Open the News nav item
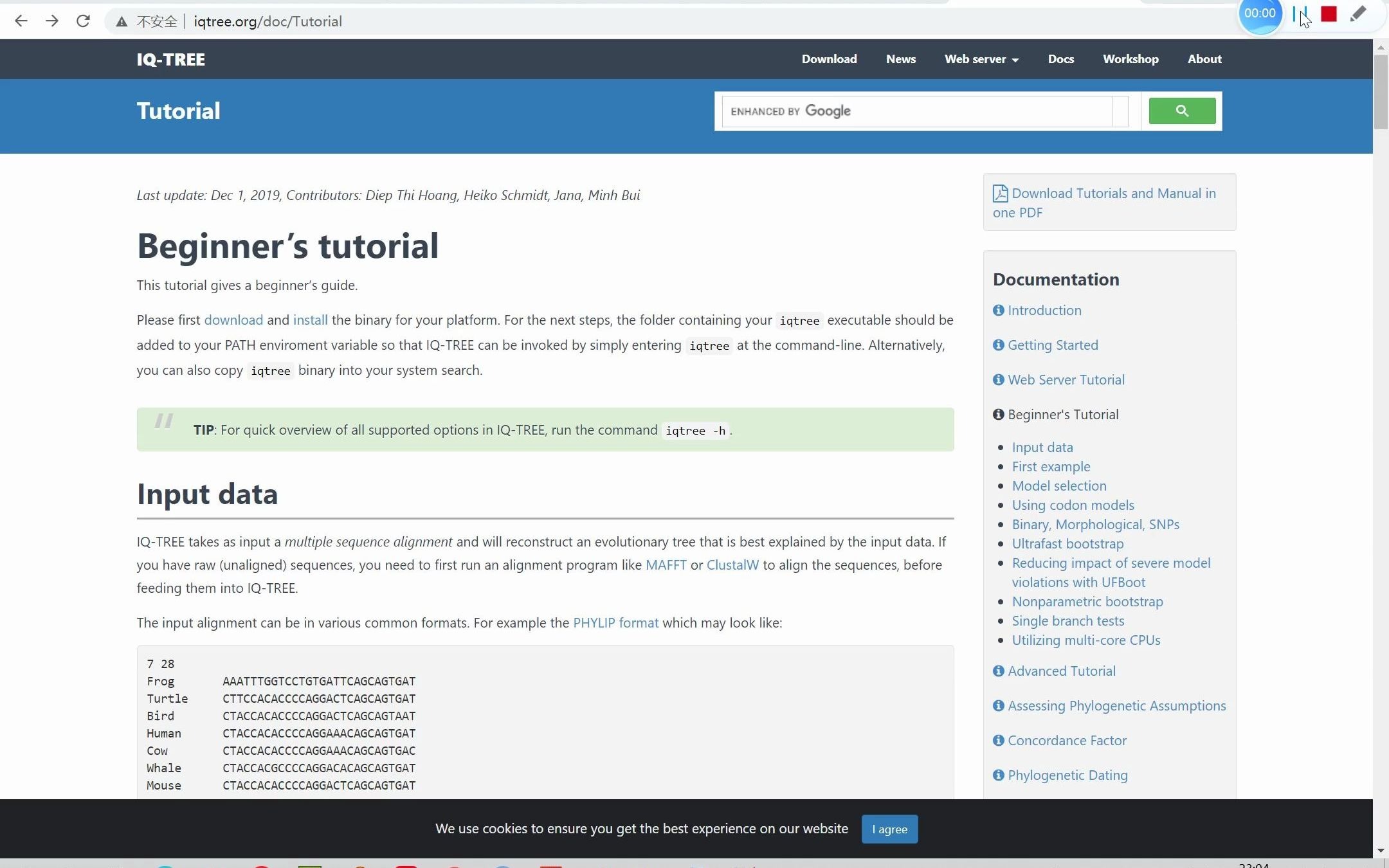The height and width of the screenshot is (868, 1389). tap(900, 59)
